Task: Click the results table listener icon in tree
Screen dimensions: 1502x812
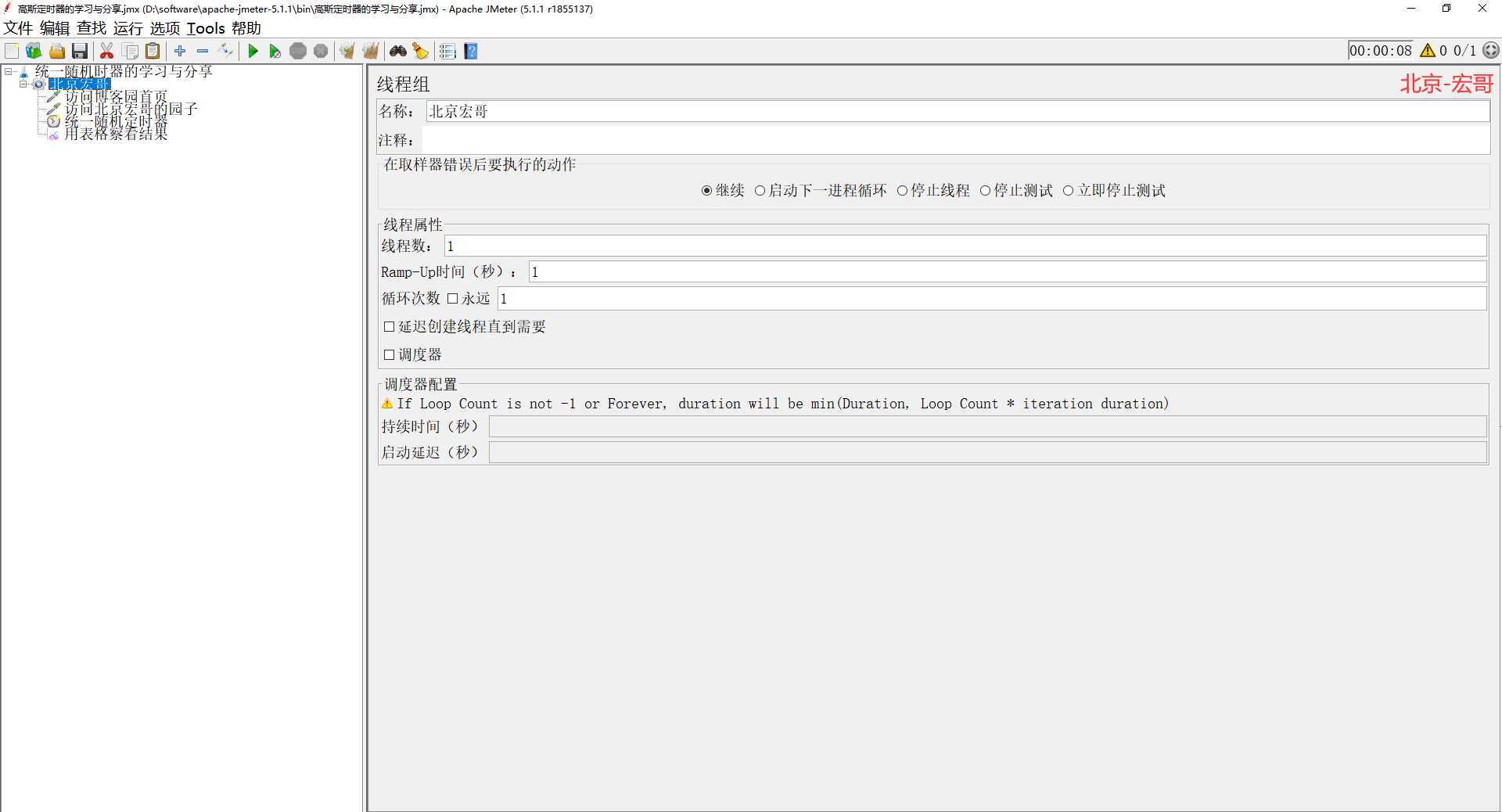Action: [x=53, y=134]
